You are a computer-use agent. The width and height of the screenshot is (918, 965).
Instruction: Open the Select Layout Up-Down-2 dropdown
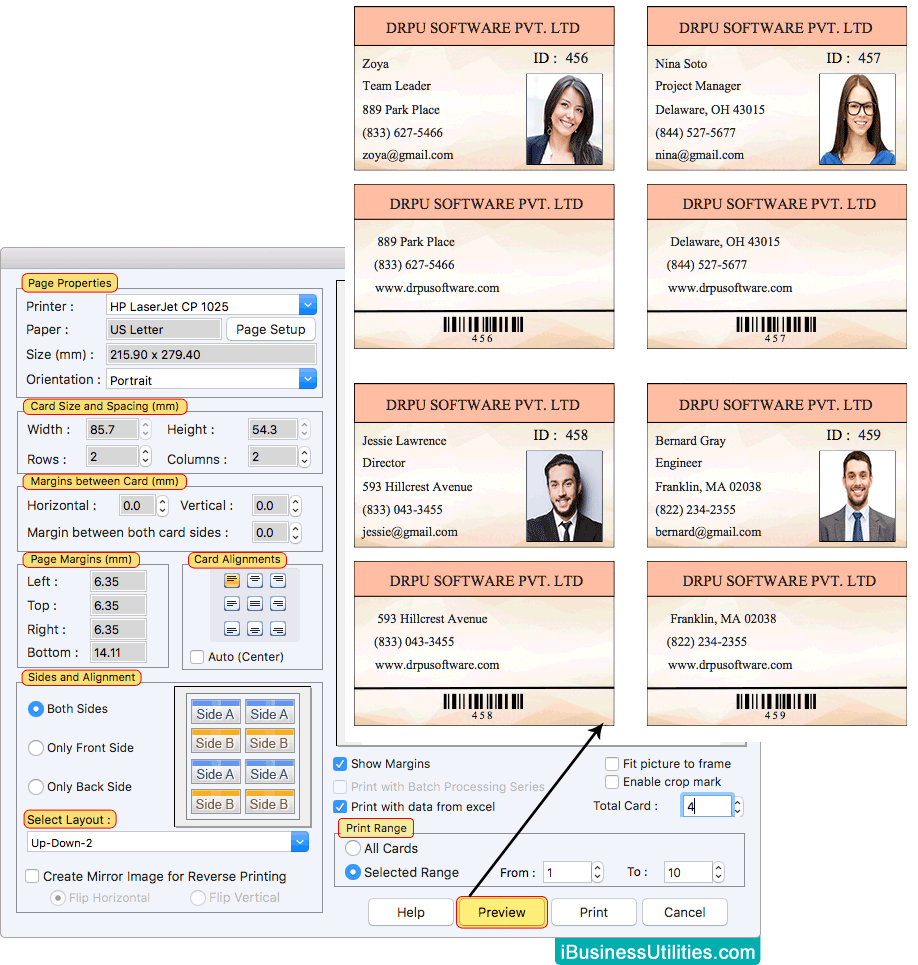[300, 842]
